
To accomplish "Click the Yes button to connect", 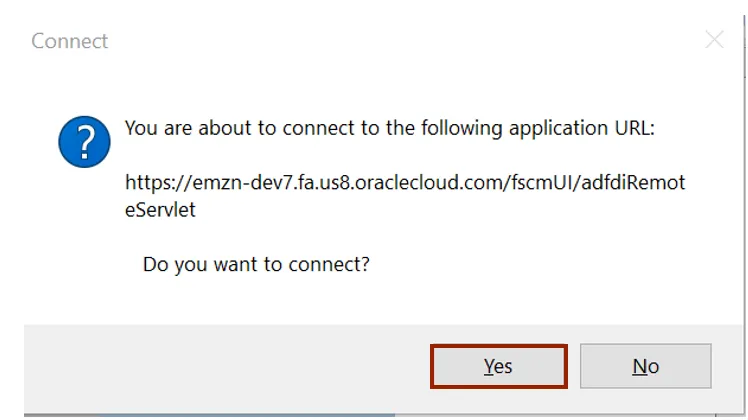I will click(x=499, y=366).
